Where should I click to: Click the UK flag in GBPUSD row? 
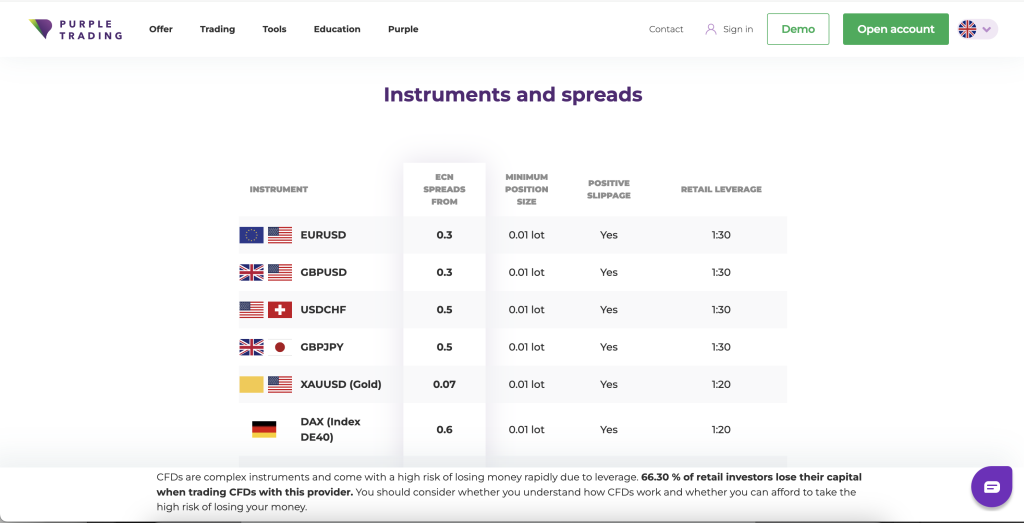coord(251,272)
